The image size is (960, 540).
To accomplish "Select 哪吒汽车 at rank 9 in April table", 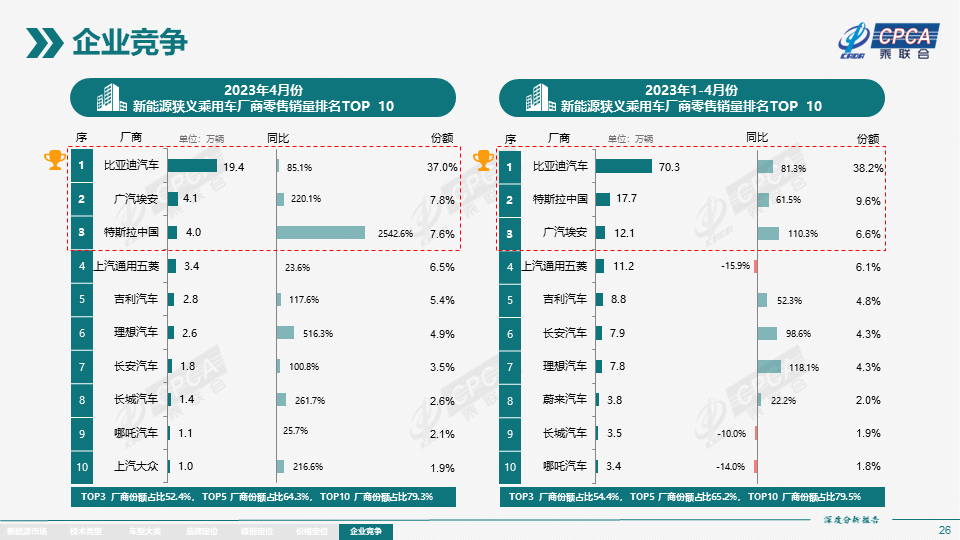I will [136, 433].
